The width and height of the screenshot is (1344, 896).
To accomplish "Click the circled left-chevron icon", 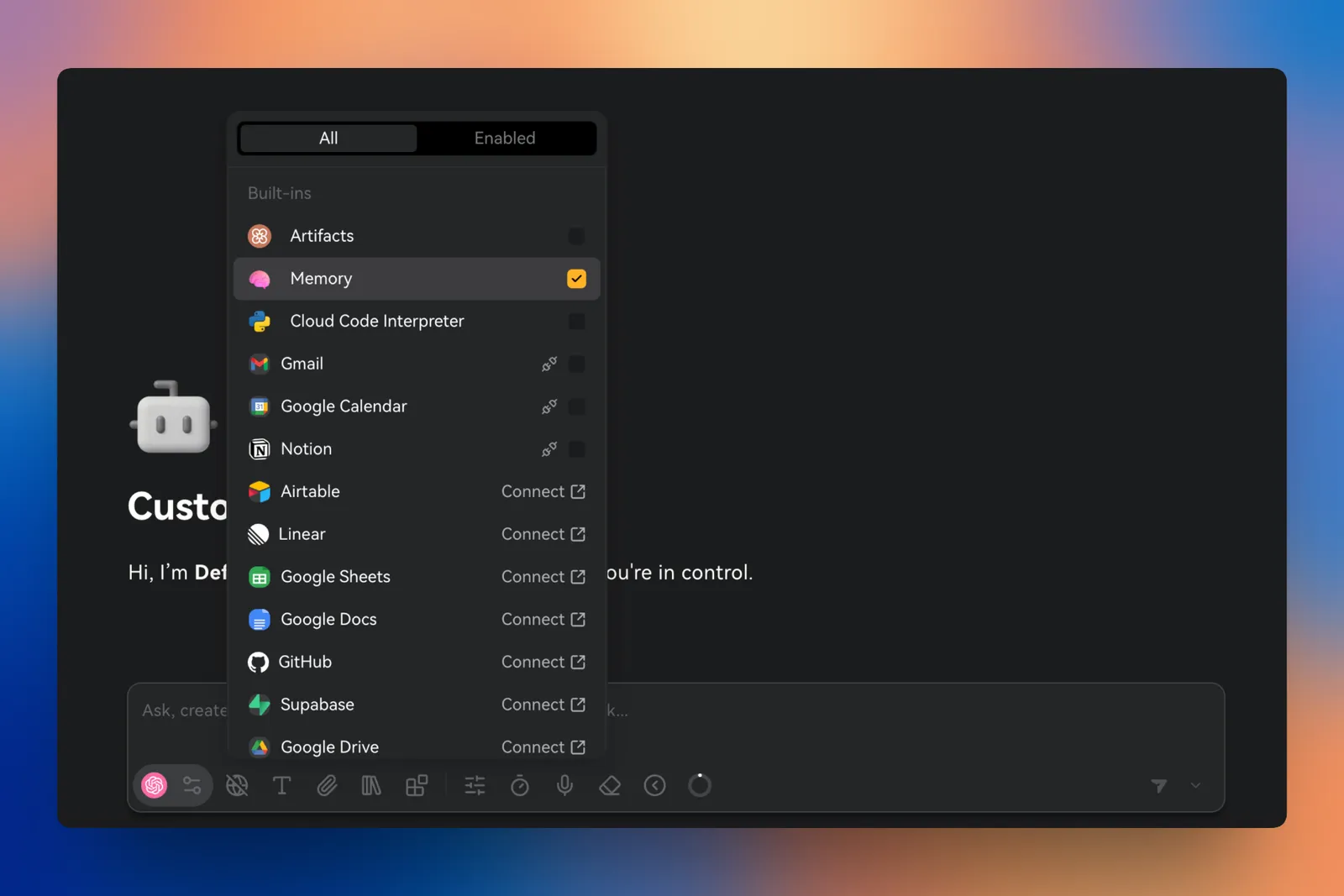I will tap(654, 785).
